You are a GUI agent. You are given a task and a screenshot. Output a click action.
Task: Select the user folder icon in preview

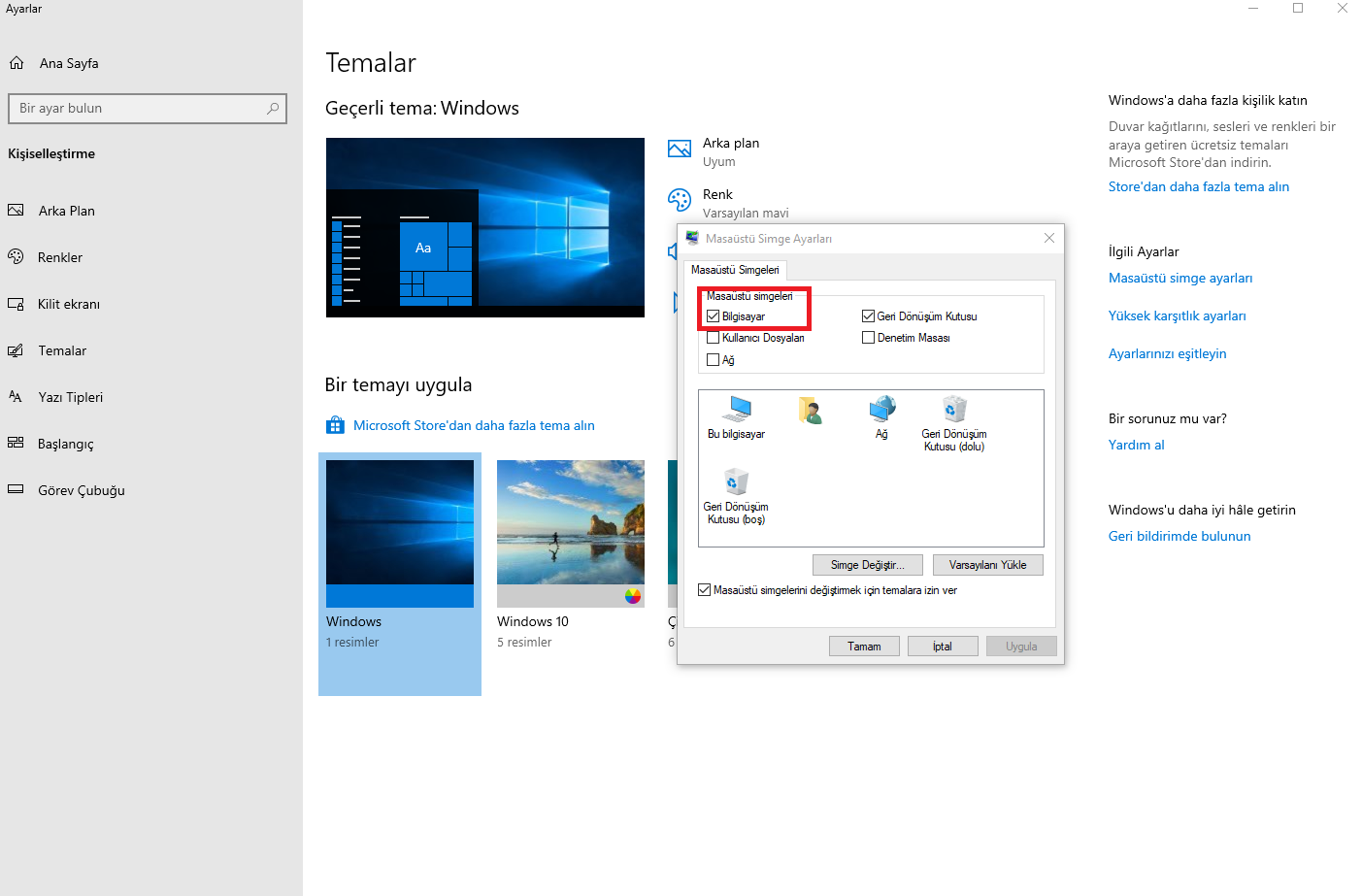(x=810, y=412)
